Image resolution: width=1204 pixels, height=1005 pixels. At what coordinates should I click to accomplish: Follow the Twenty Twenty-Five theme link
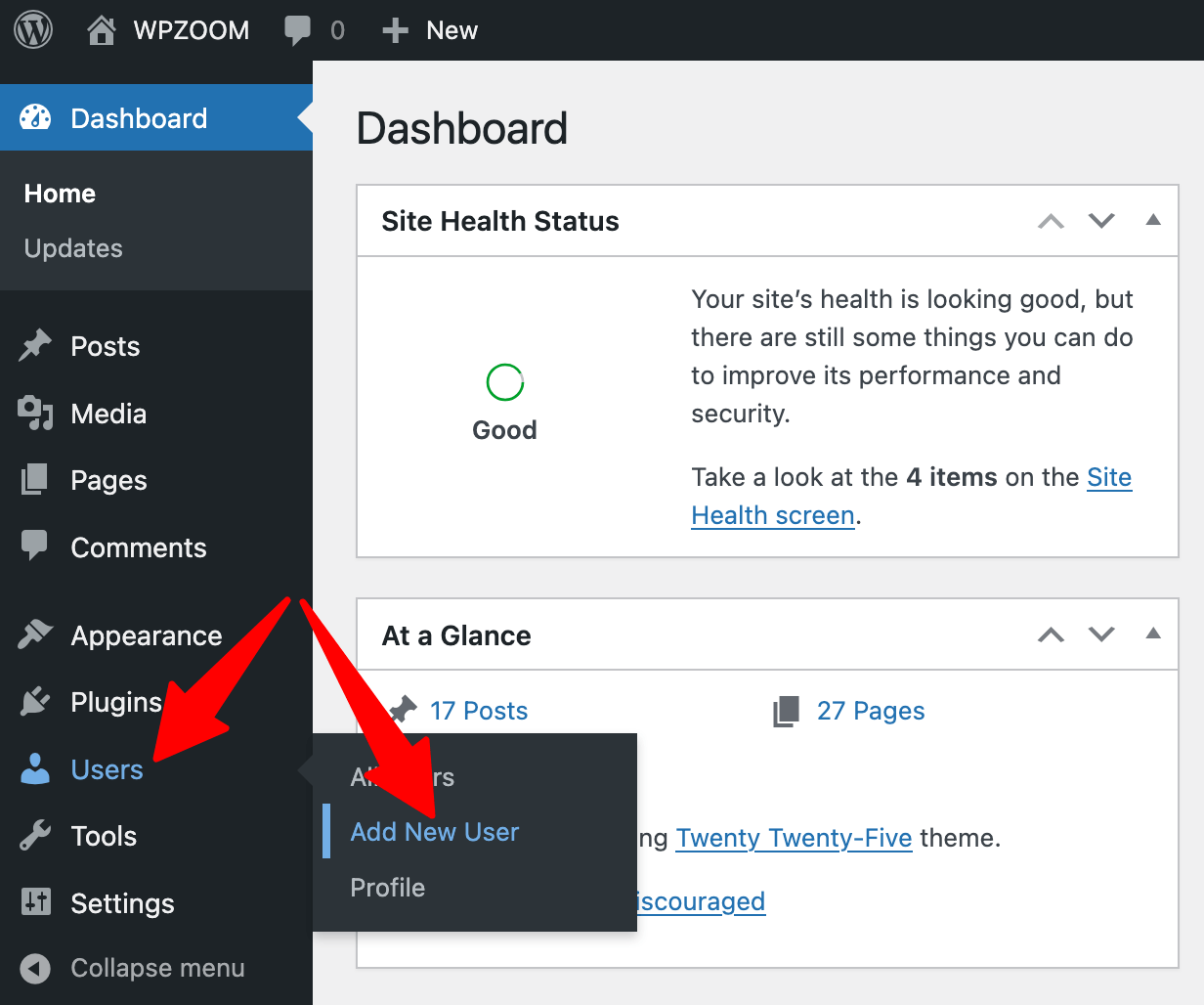794,838
